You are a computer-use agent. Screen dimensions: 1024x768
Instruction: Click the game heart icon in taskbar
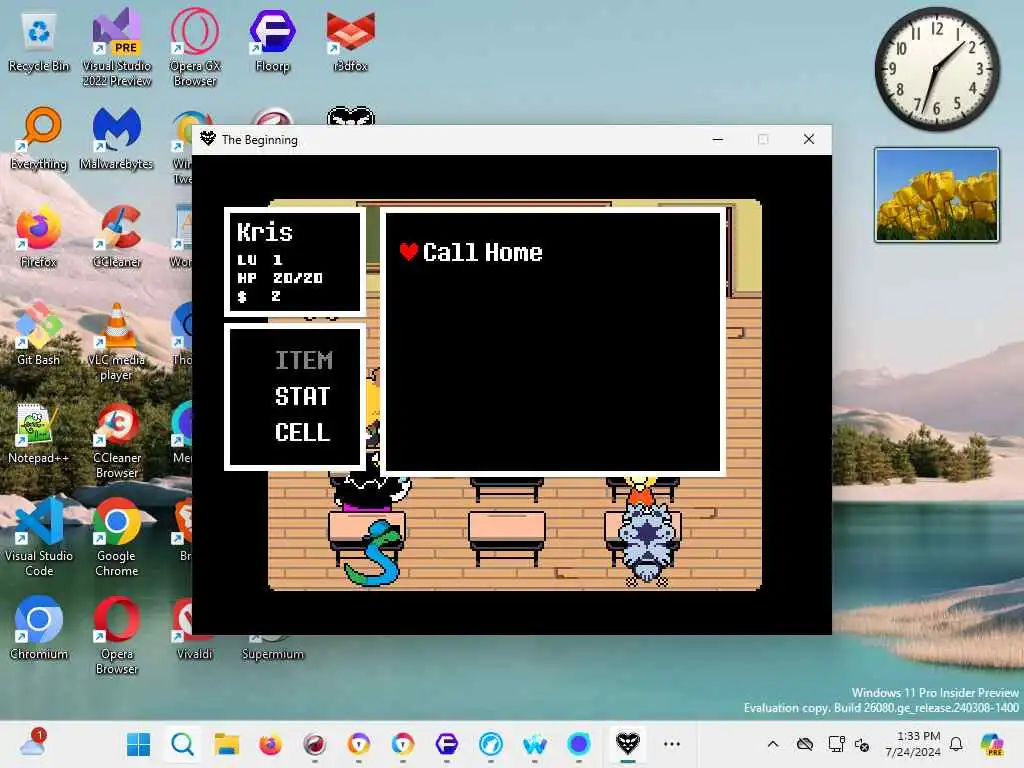(628, 743)
